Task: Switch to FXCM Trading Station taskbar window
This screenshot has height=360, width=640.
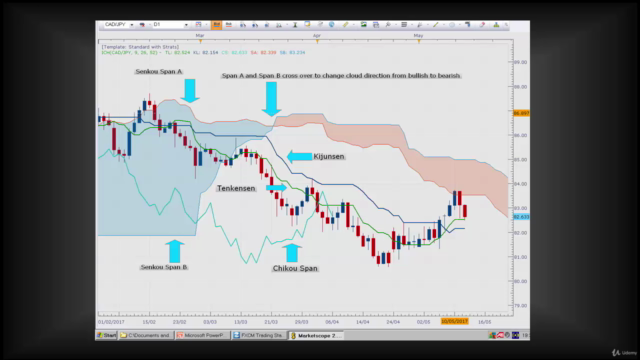Action: (x=259, y=336)
